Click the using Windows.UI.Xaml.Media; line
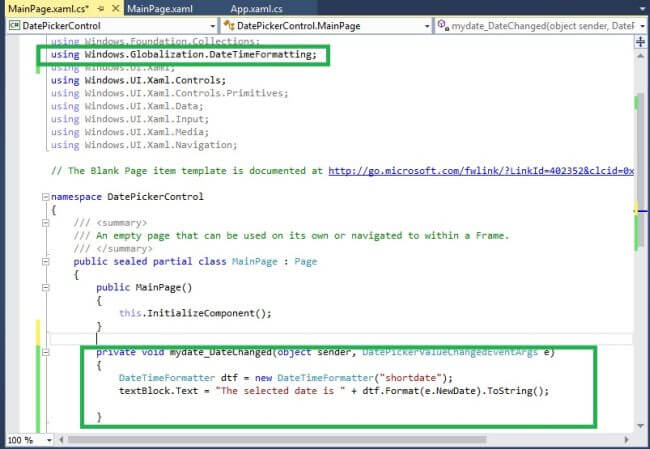 (x=130, y=132)
